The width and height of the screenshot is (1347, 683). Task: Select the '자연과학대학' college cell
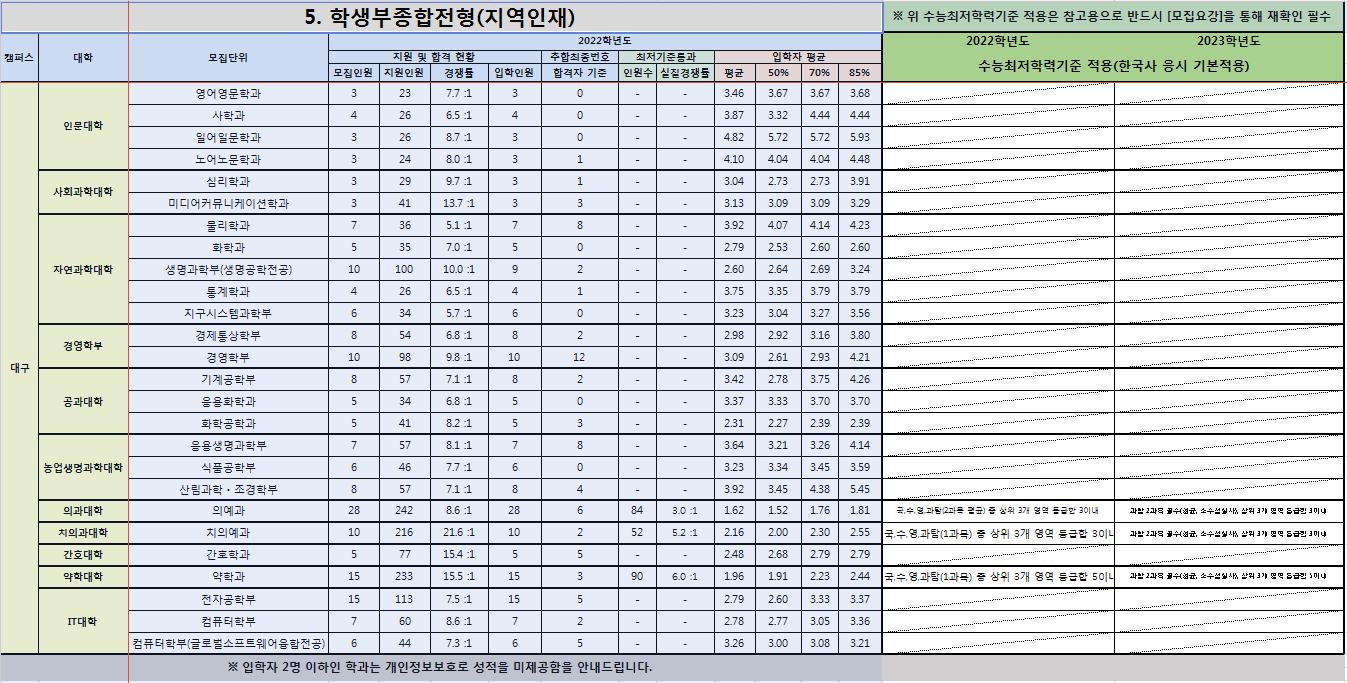point(83,269)
